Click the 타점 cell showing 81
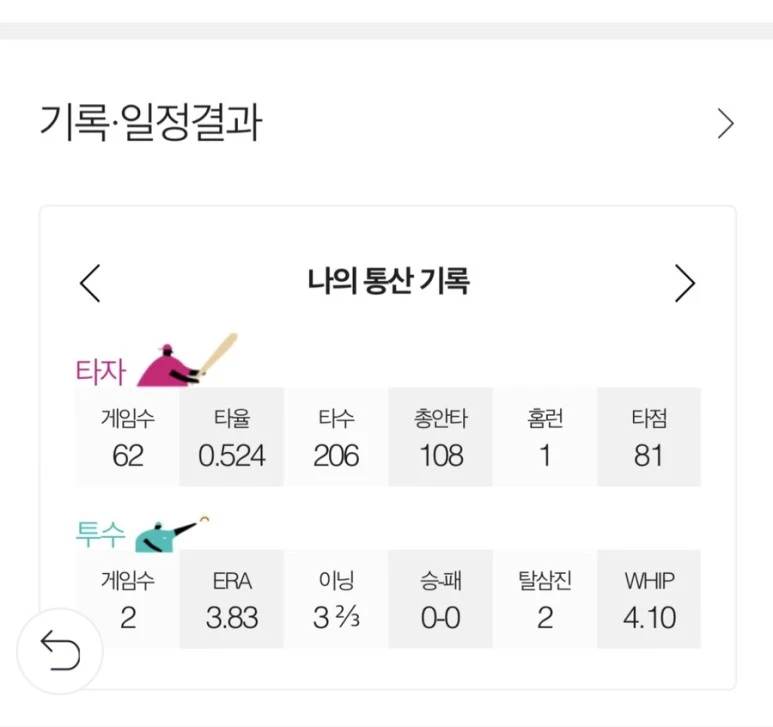The height and width of the screenshot is (727, 773). pos(649,437)
